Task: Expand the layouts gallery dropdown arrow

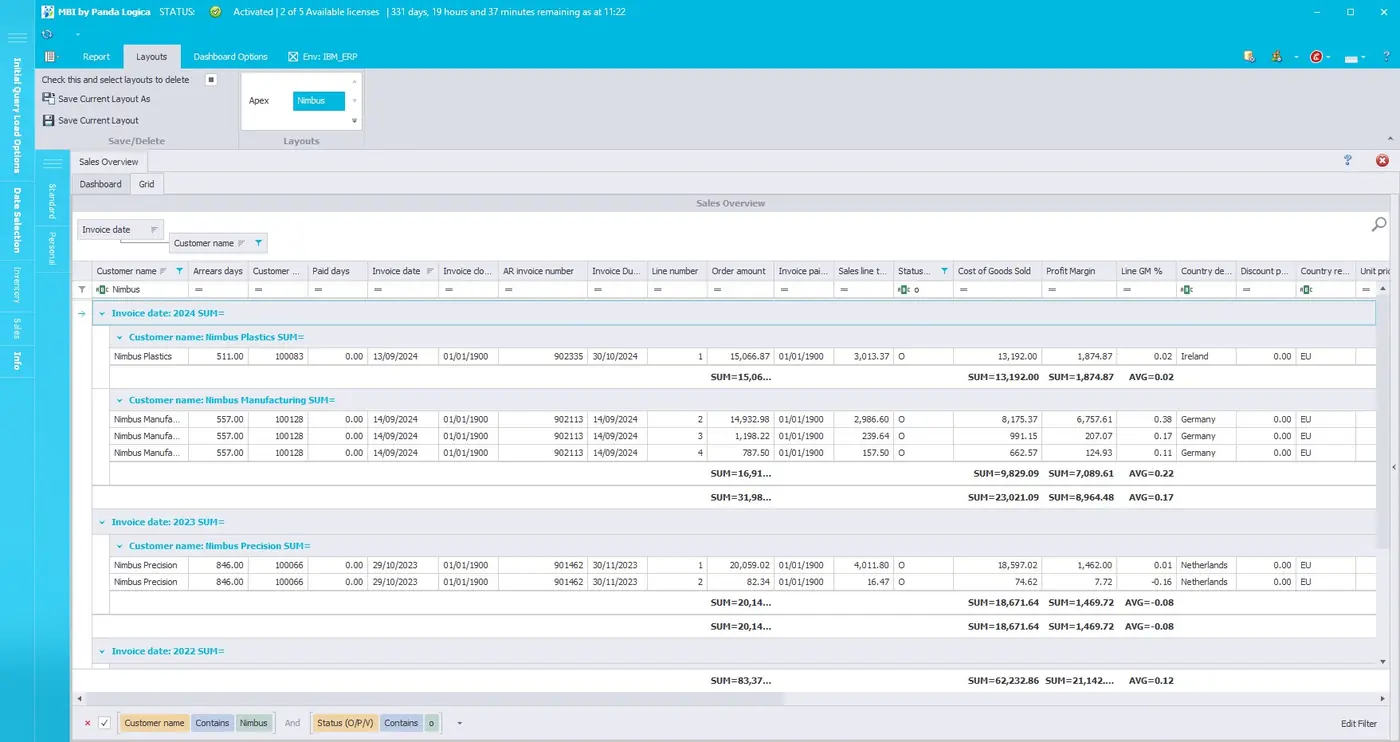Action: 354,120
